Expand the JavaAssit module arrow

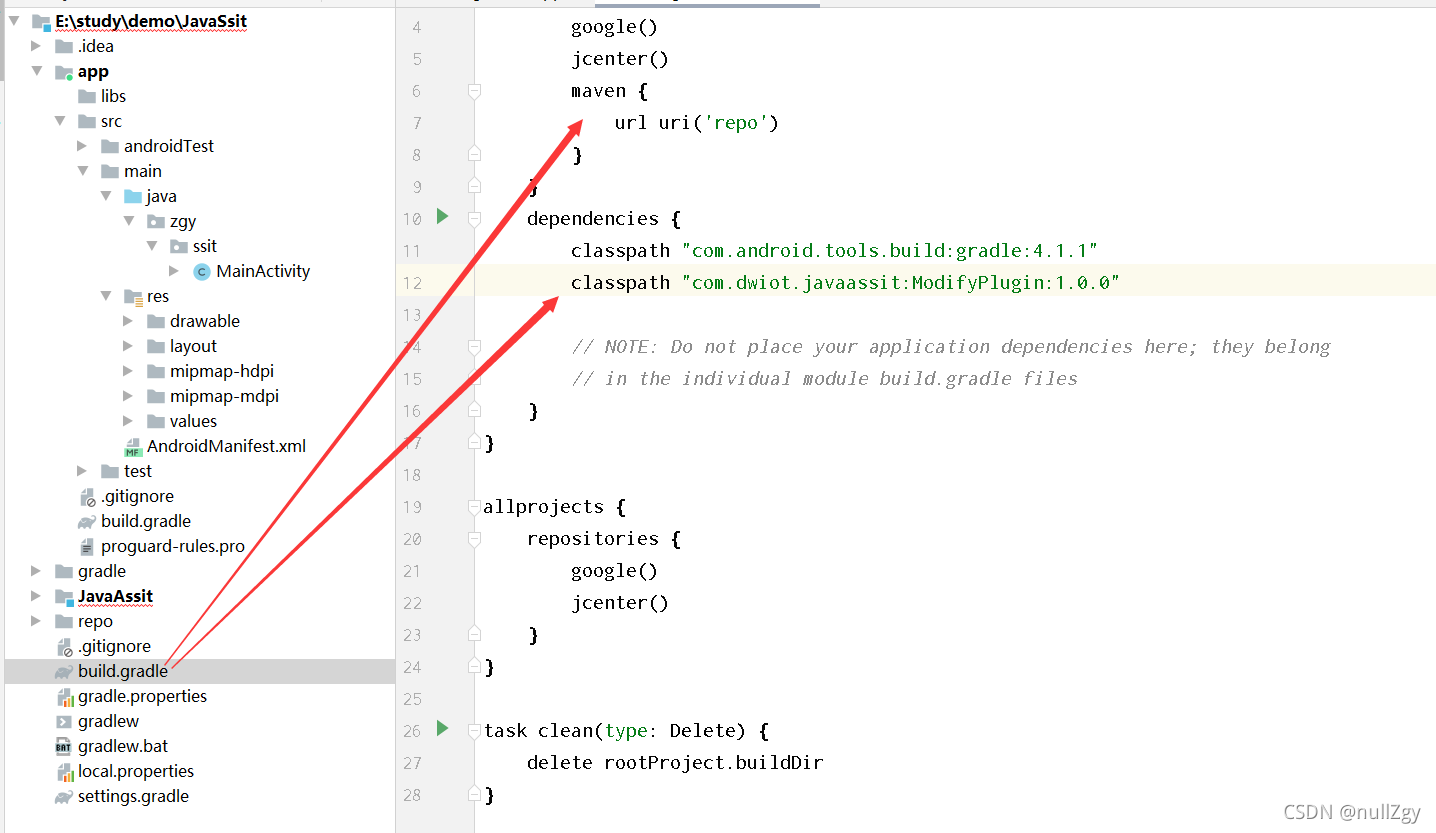36,596
